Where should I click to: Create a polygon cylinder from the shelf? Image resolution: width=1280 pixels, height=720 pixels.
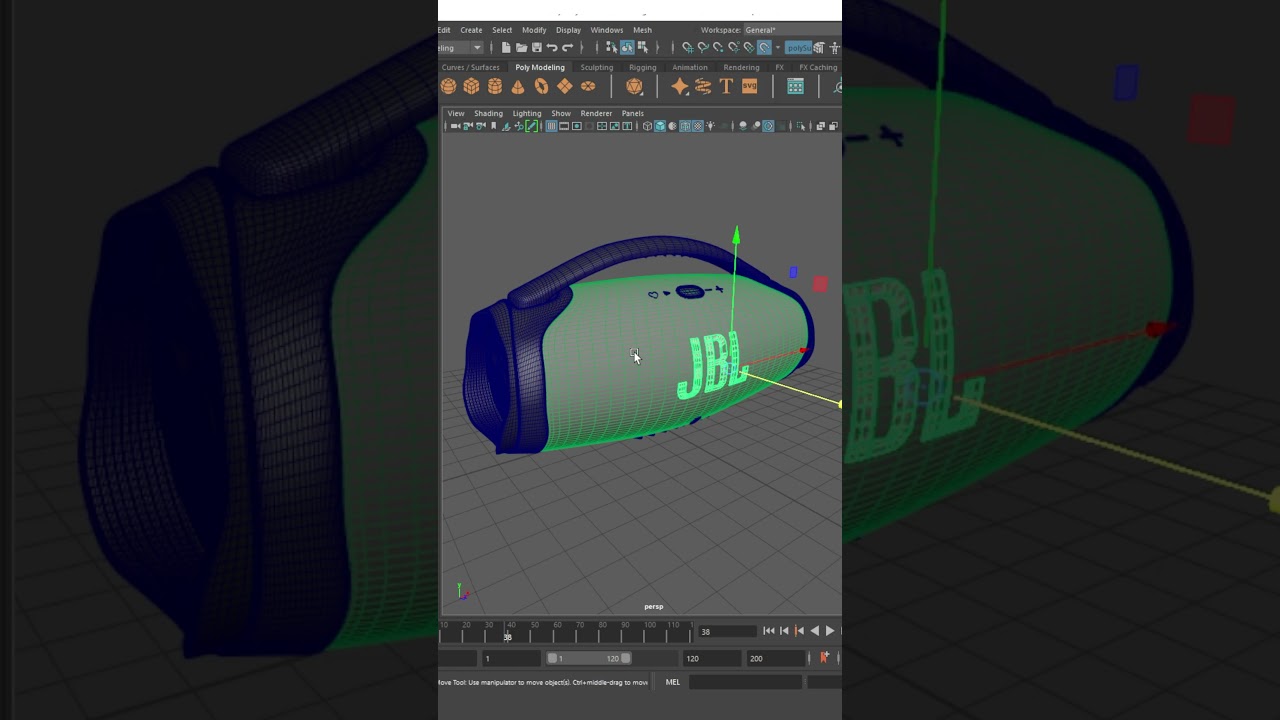click(495, 87)
